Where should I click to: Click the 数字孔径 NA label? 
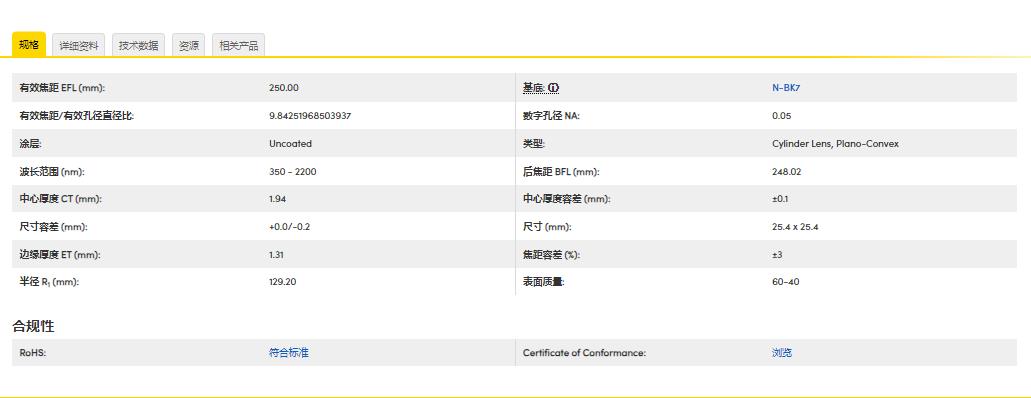click(551, 116)
